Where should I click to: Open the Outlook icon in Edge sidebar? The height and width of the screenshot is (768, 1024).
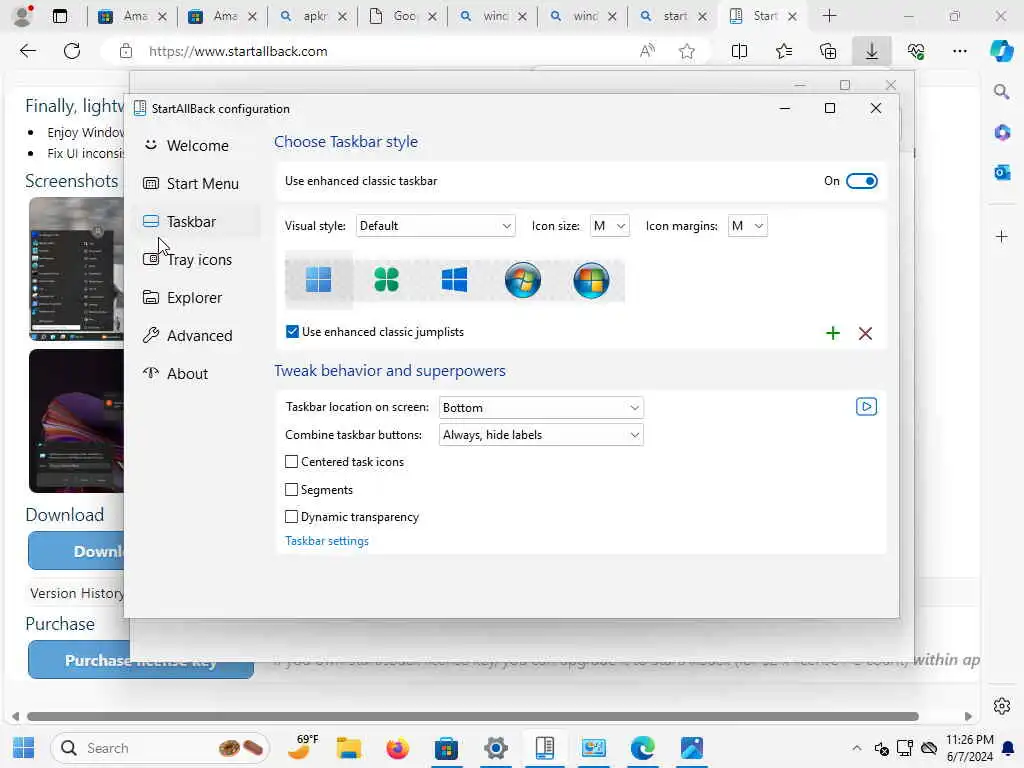tap(1002, 172)
